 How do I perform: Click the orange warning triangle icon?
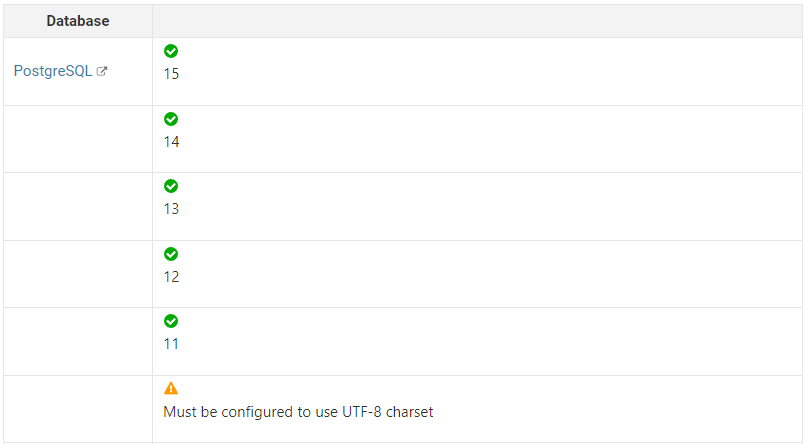171,388
